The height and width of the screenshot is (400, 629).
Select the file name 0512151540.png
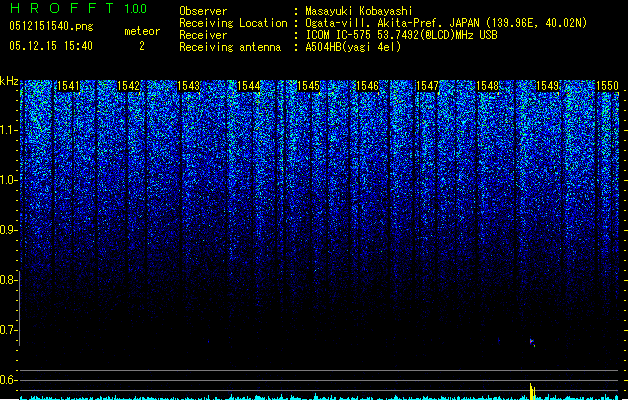coord(51,26)
